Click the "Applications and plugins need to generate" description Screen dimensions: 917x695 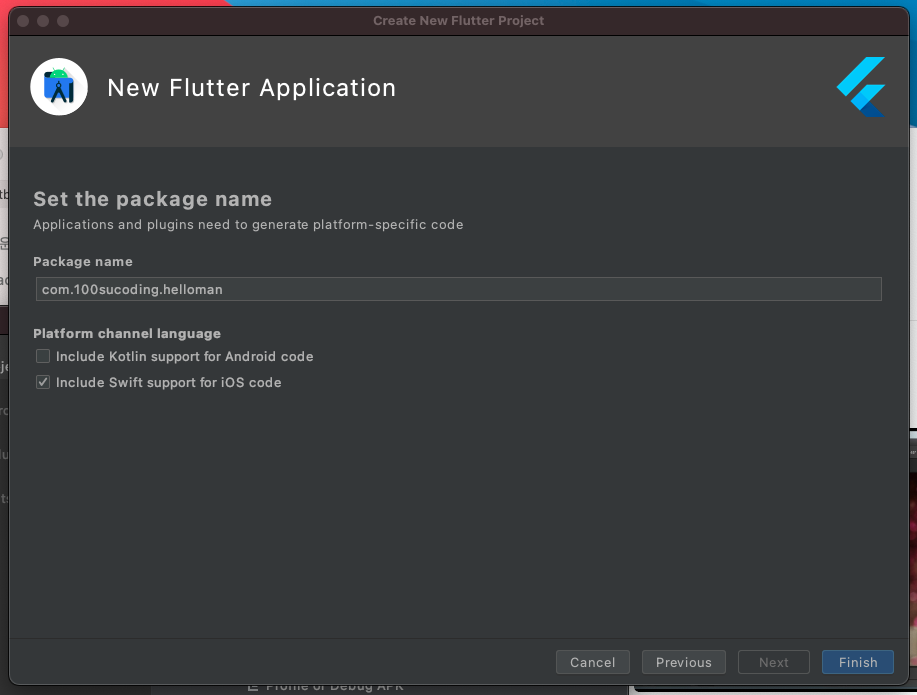point(249,225)
